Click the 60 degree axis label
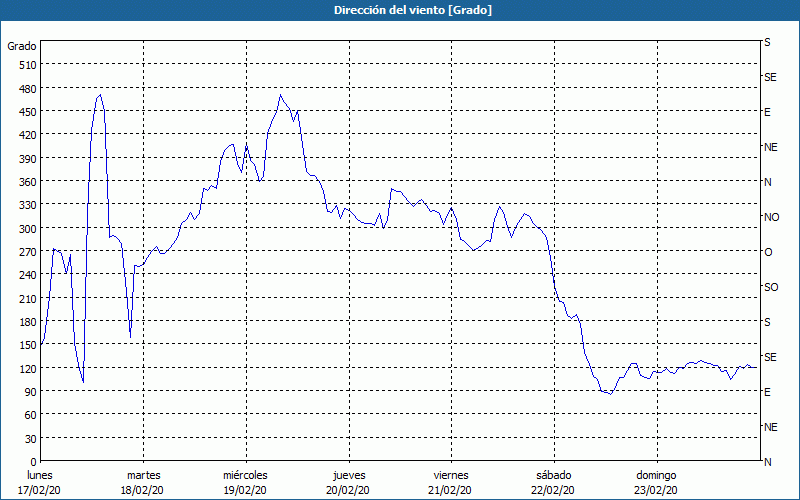 click(x=31, y=416)
